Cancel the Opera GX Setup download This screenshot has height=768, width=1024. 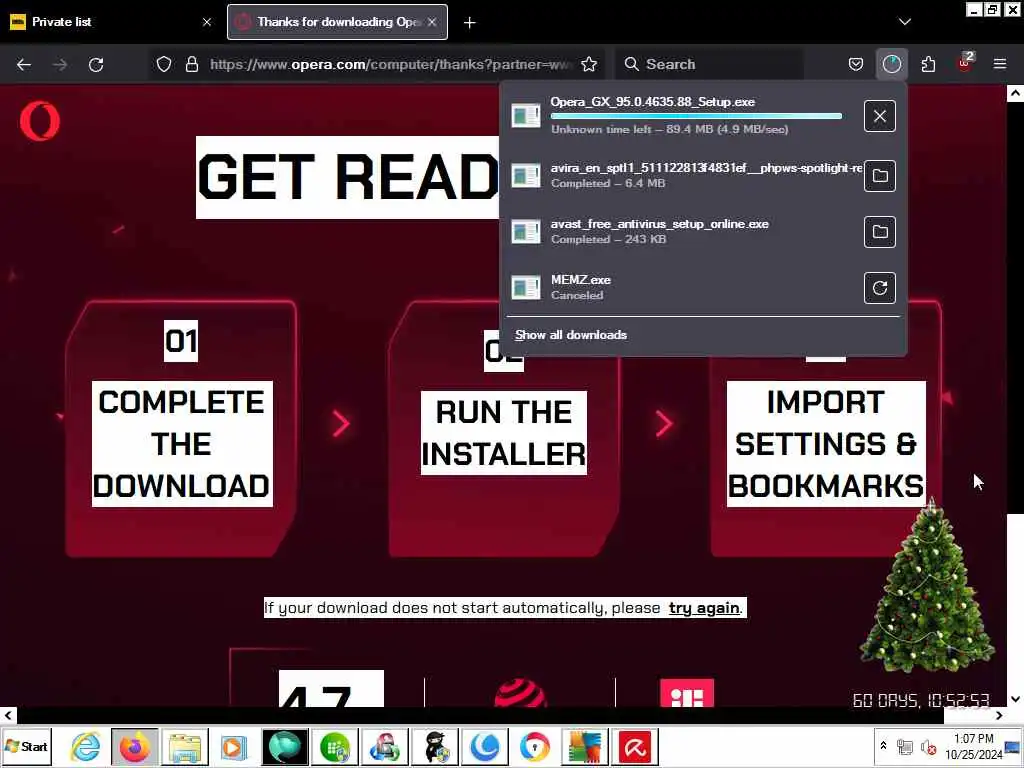click(880, 116)
